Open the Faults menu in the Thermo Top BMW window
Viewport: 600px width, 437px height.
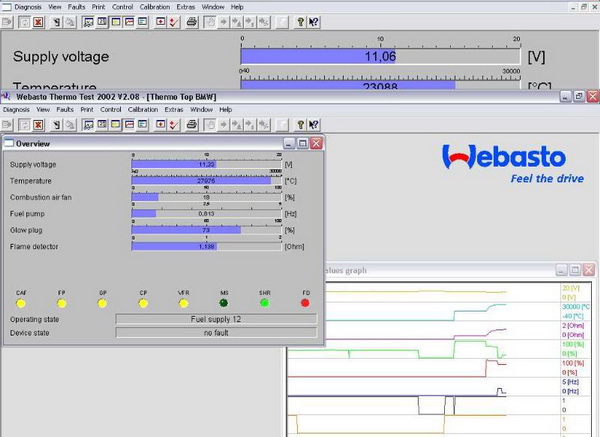tap(65, 109)
